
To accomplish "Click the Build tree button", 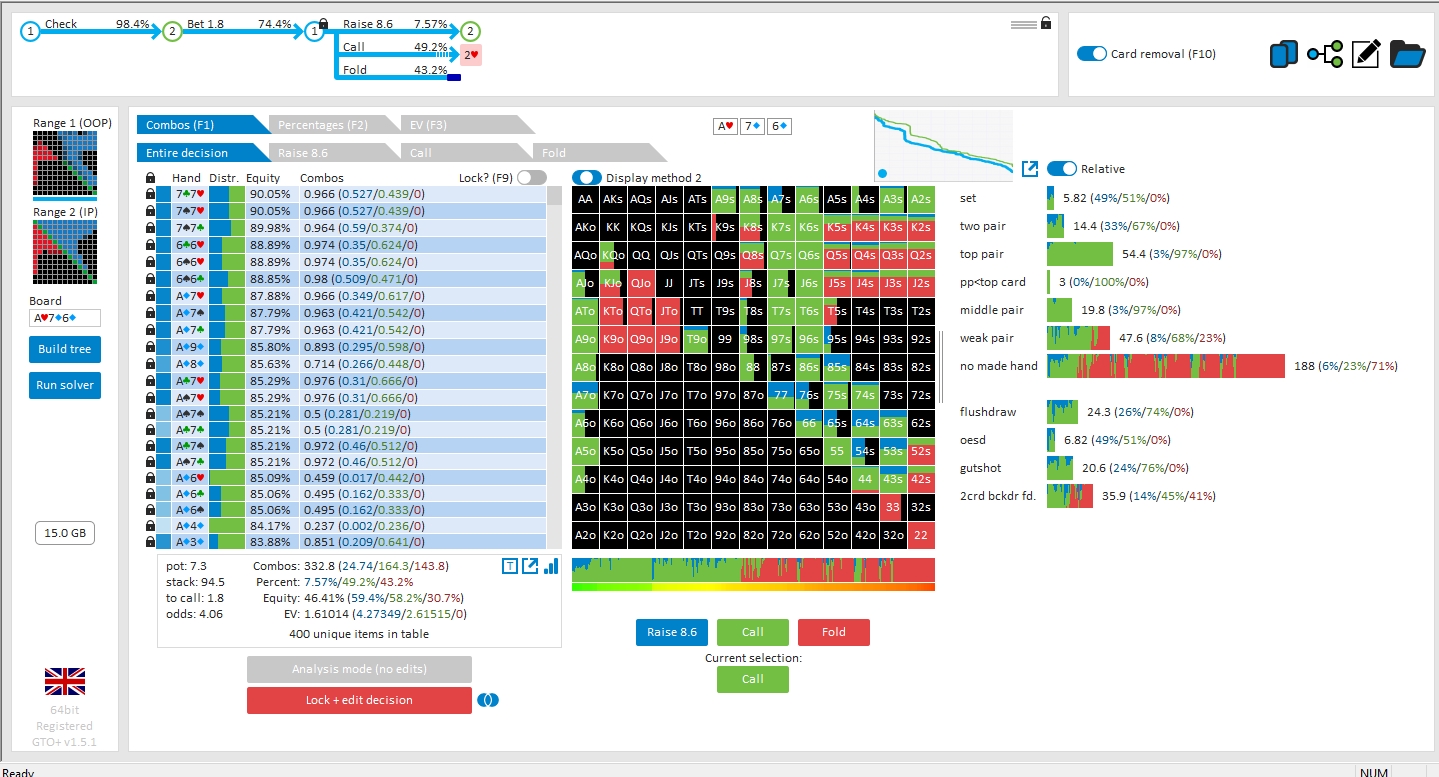I will pyautogui.click(x=65, y=349).
